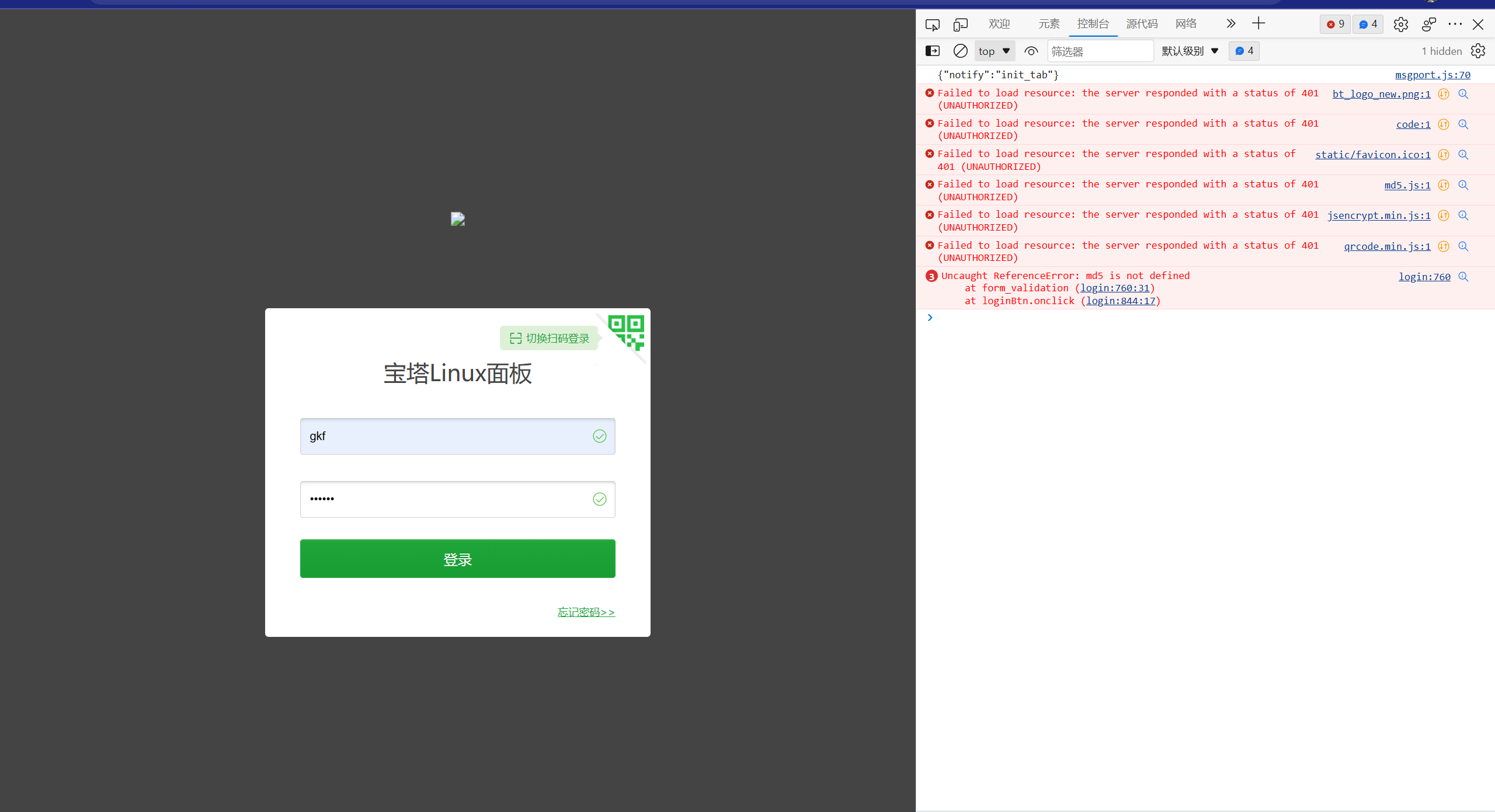Click search icon on jsencrypt.min.js row

(1463, 215)
